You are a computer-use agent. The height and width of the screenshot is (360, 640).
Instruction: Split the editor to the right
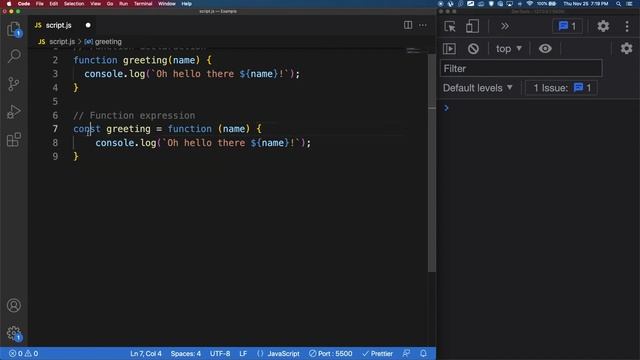tap(408, 25)
